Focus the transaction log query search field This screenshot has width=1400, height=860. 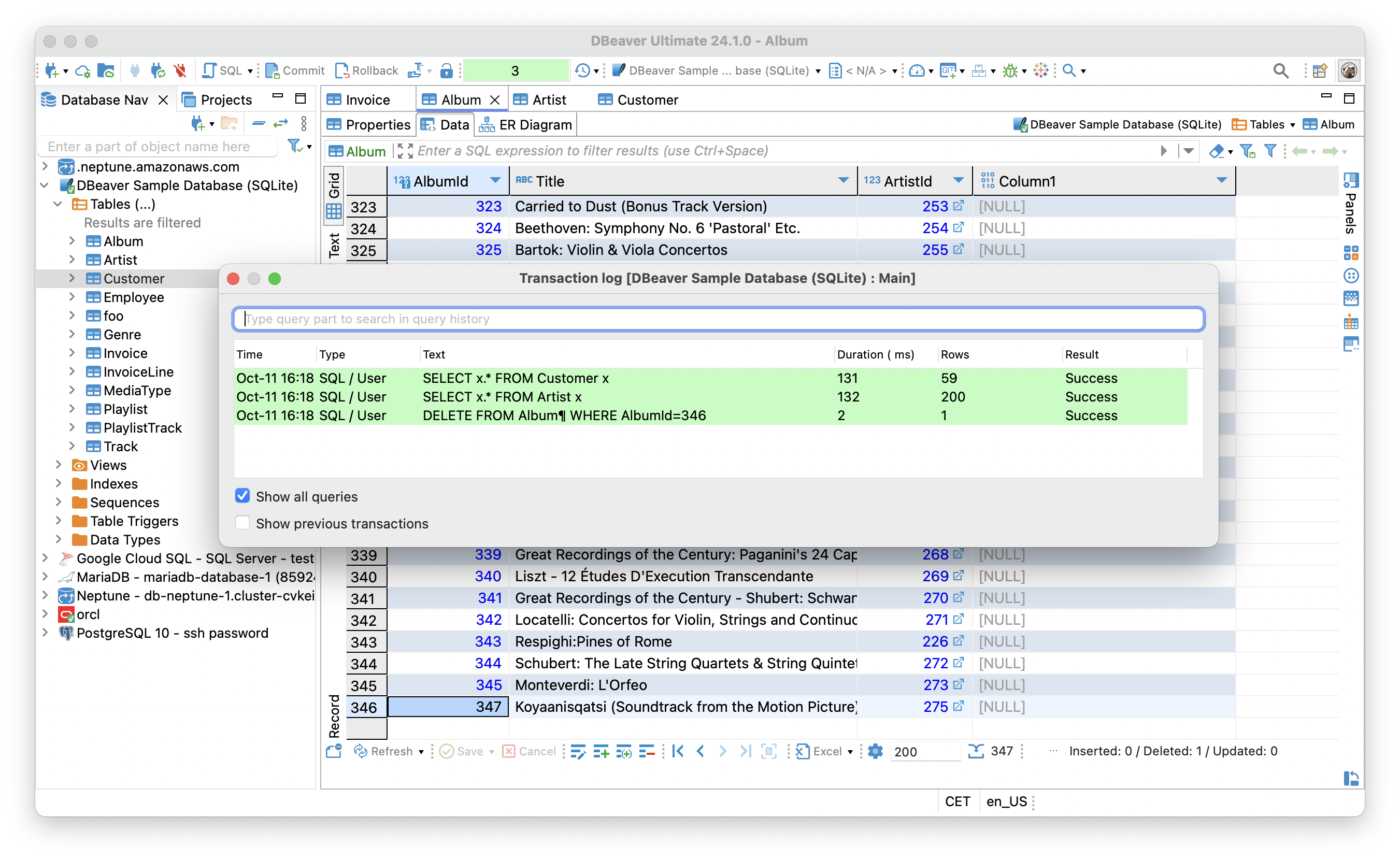tap(718, 319)
